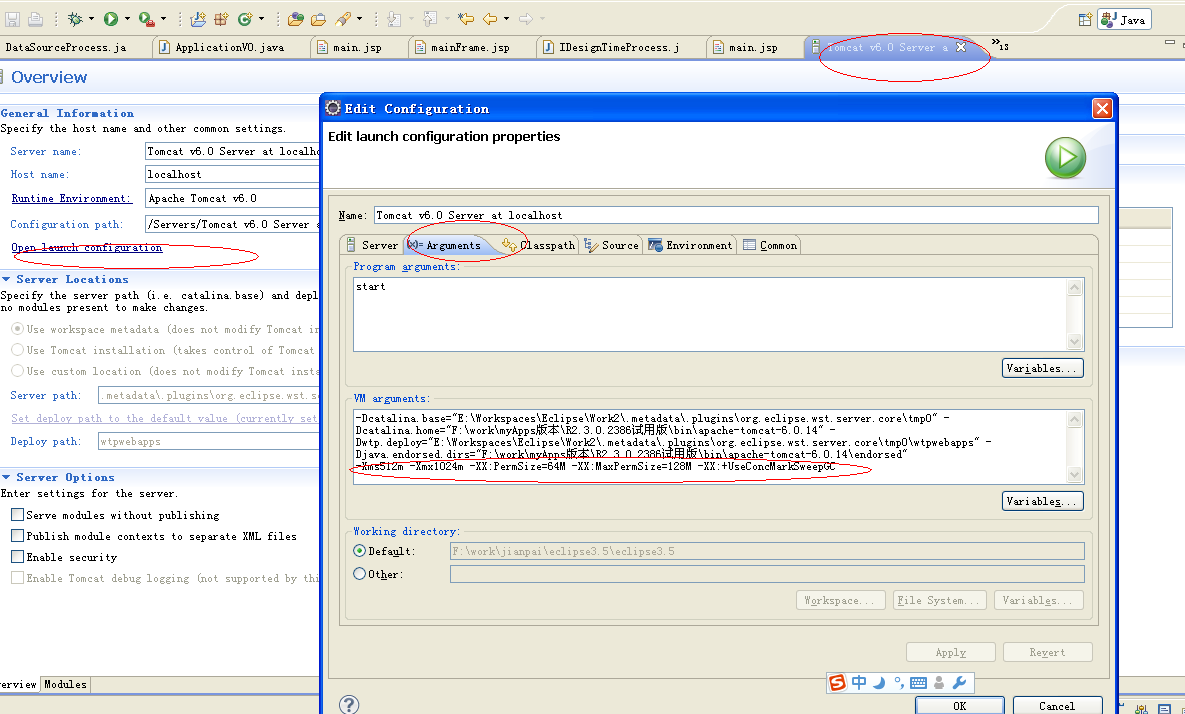1185x714 pixels.
Task: Select the Other working directory radio
Action: [x=360, y=573]
